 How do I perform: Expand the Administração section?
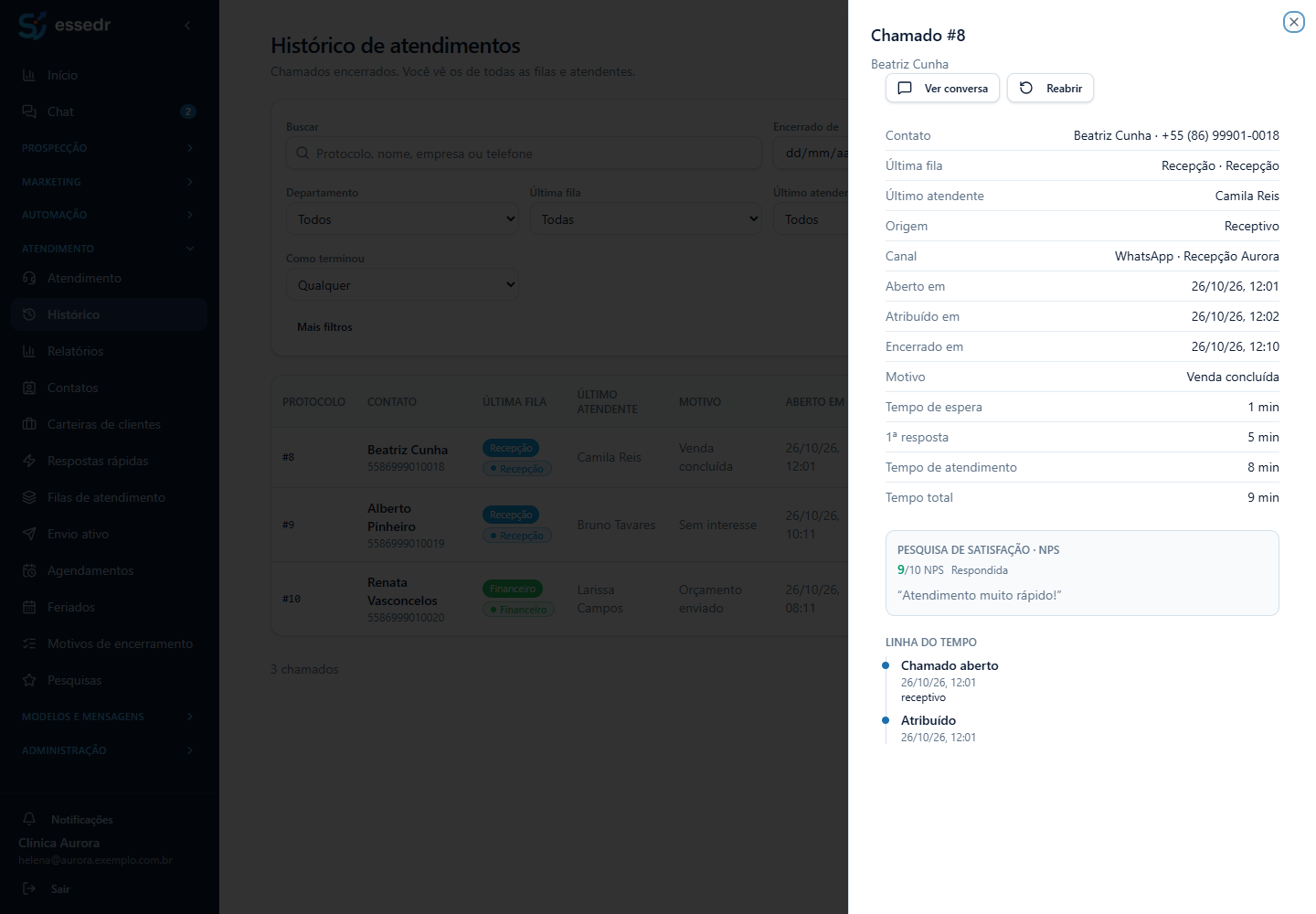tap(110, 750)
